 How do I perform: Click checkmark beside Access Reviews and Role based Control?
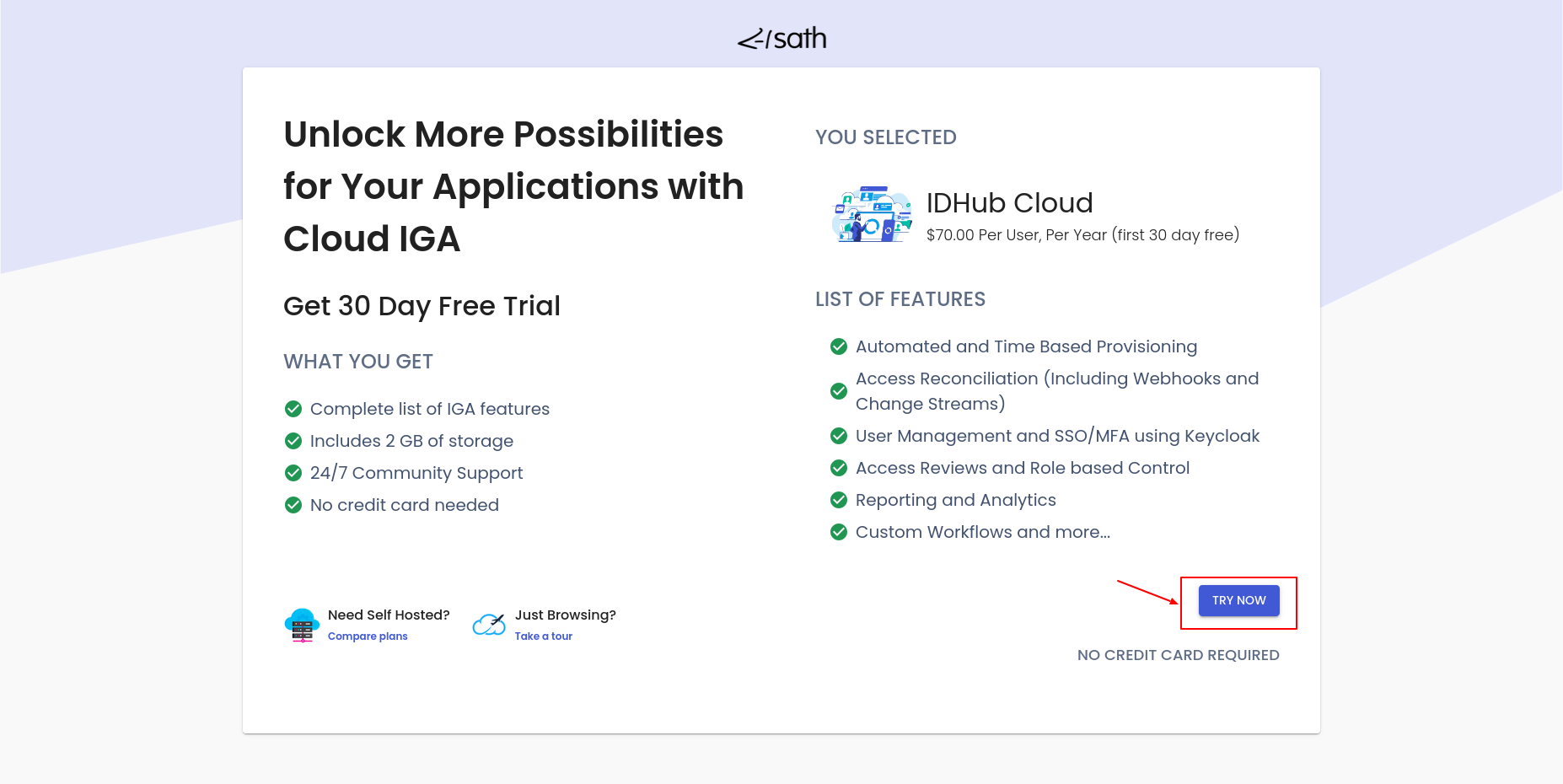point(839,468)
